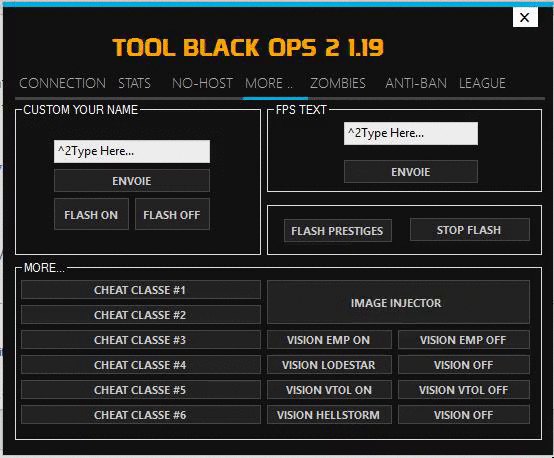Apply CHEAT CLASSE #1
This screenshot has height=458, width=554.
pyautogui.click(x=141, y=290)
